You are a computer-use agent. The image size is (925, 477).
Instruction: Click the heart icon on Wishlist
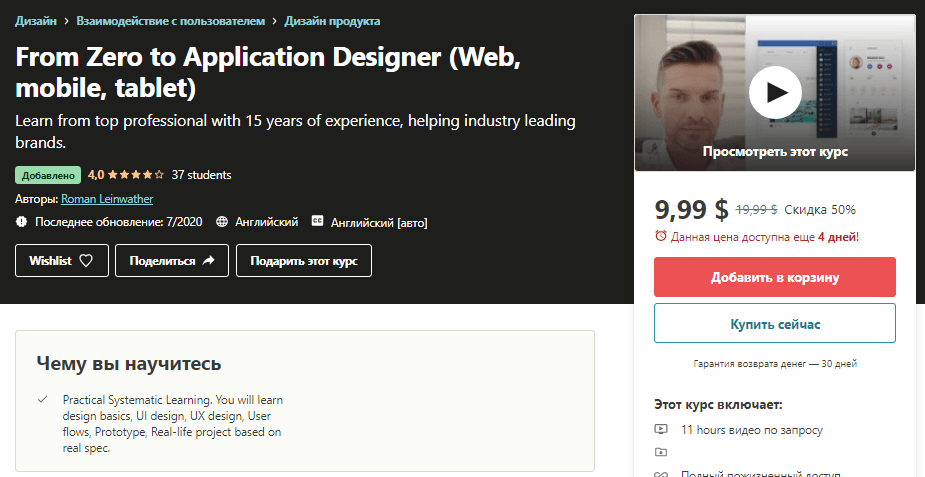coord(86,261)
